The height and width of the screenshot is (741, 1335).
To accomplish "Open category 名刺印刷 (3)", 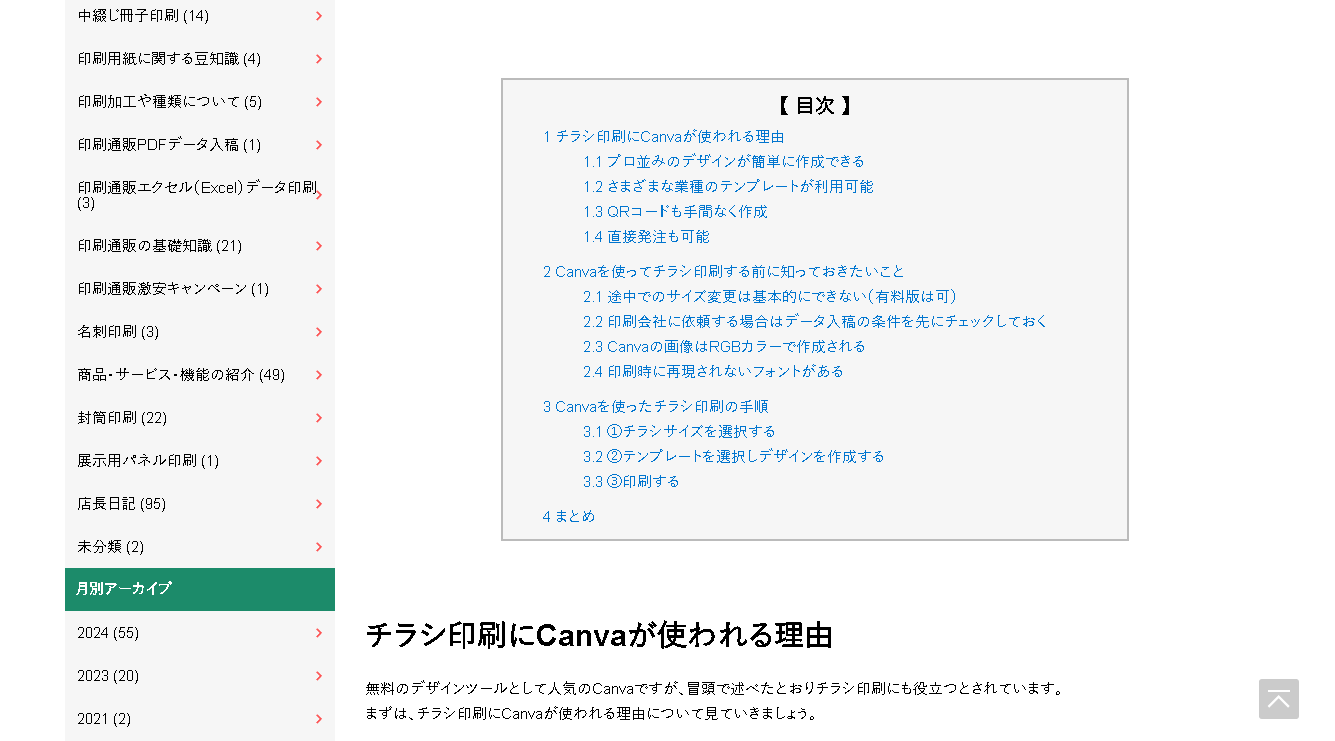I will pos(200,332).
